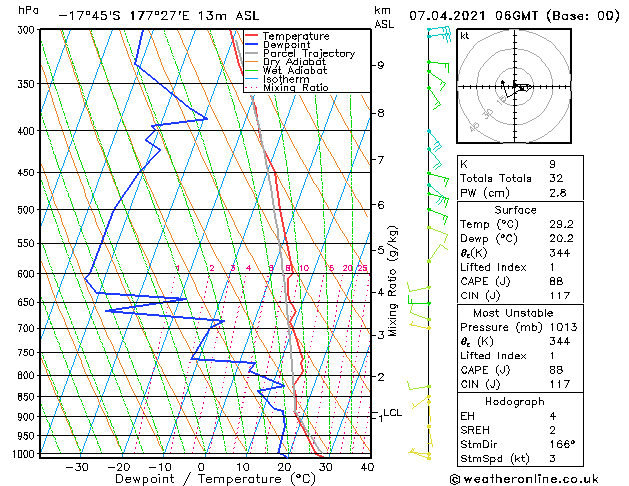629x486 pixels.
Task: Select the Dry Adiabat legend entry
Action: click(286, 62)
